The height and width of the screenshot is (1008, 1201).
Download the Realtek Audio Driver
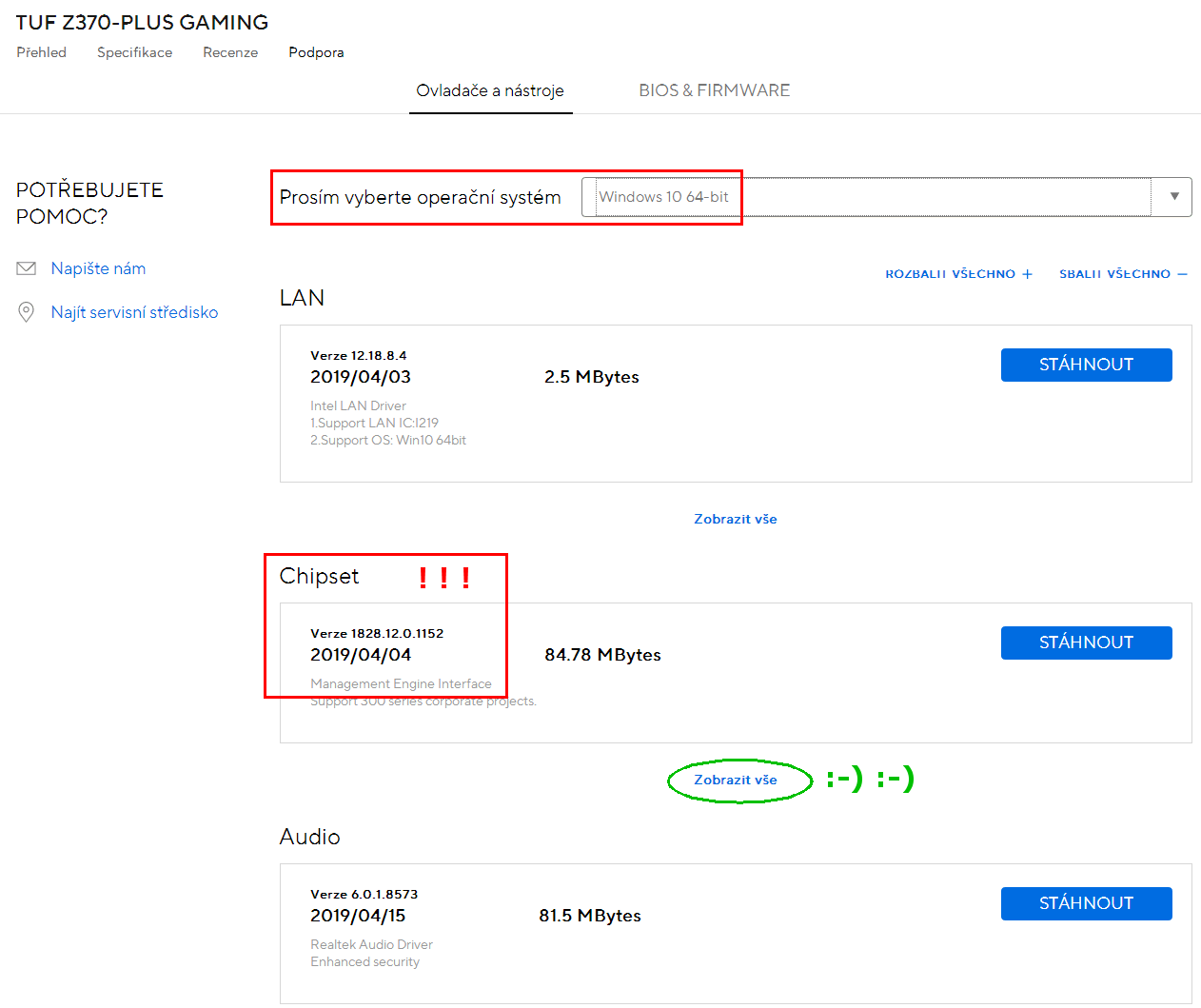1086,903
